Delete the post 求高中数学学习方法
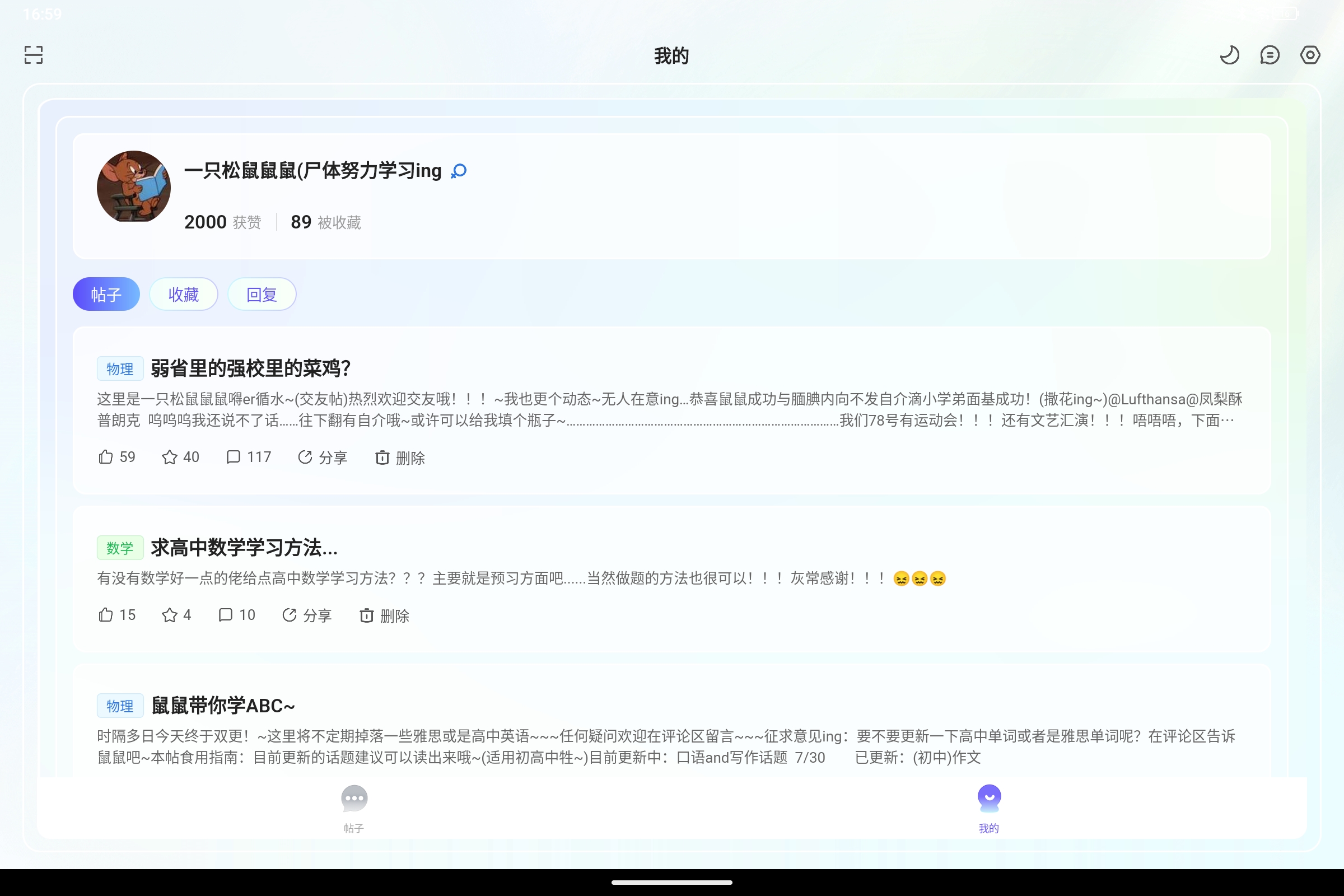This screenshot has height=896, width=1344. click(x=385, y=615)
